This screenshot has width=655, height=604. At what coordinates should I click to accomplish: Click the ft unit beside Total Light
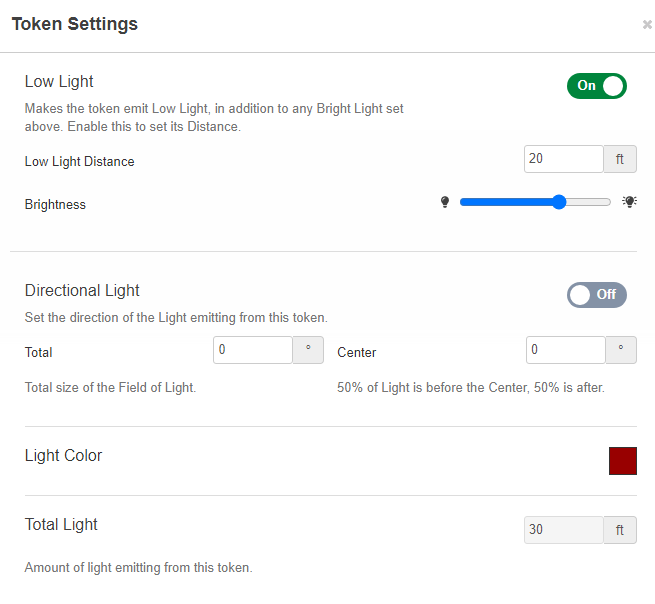620,530
